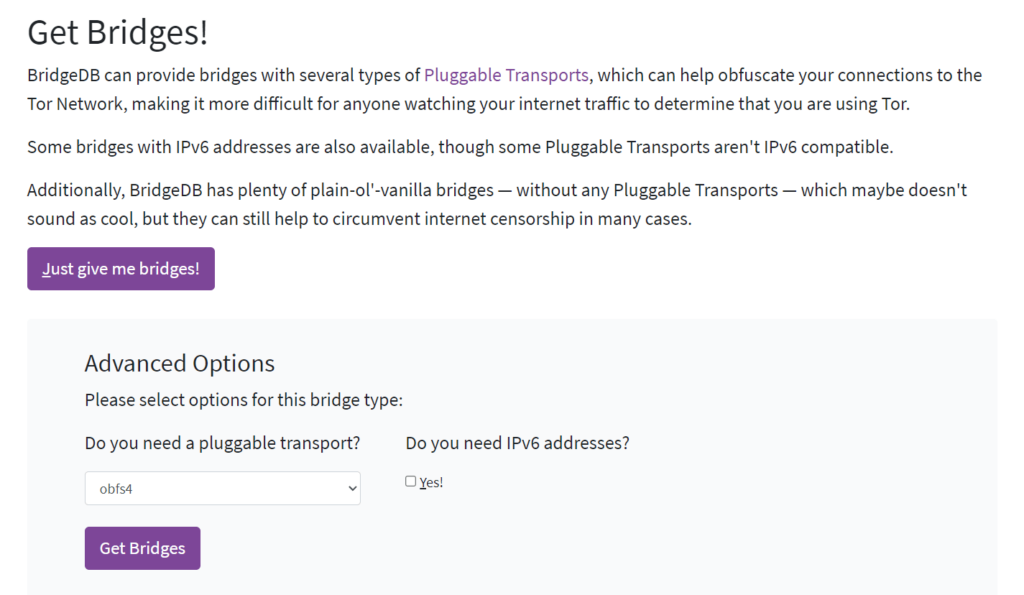Click "Do you need IPv6 addresses?" label
Image resolution: width=1024 pixels, height=595 pixels.
pyautogui.click(x=517, y=443)
